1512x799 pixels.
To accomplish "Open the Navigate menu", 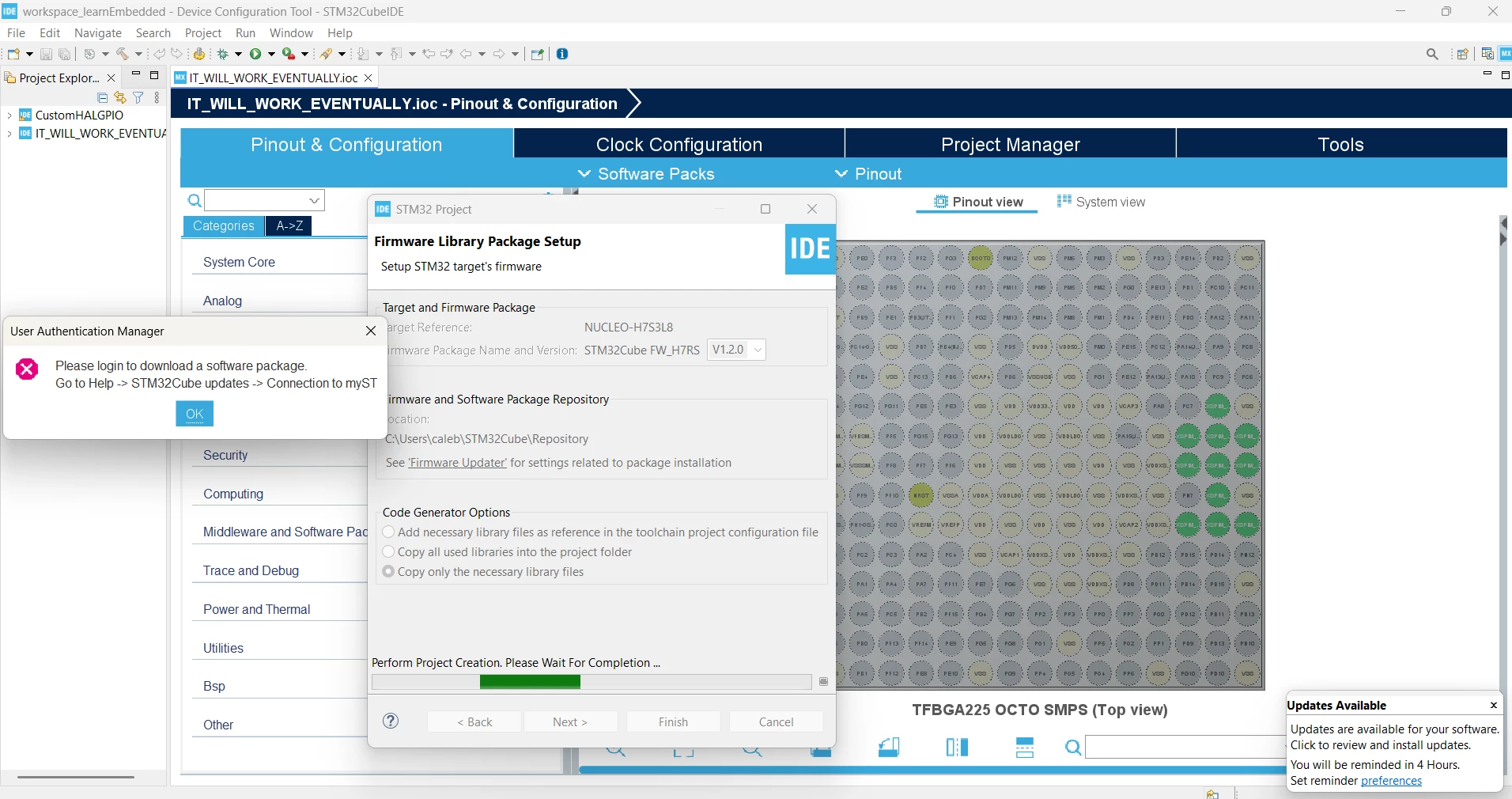I will 98,32.
